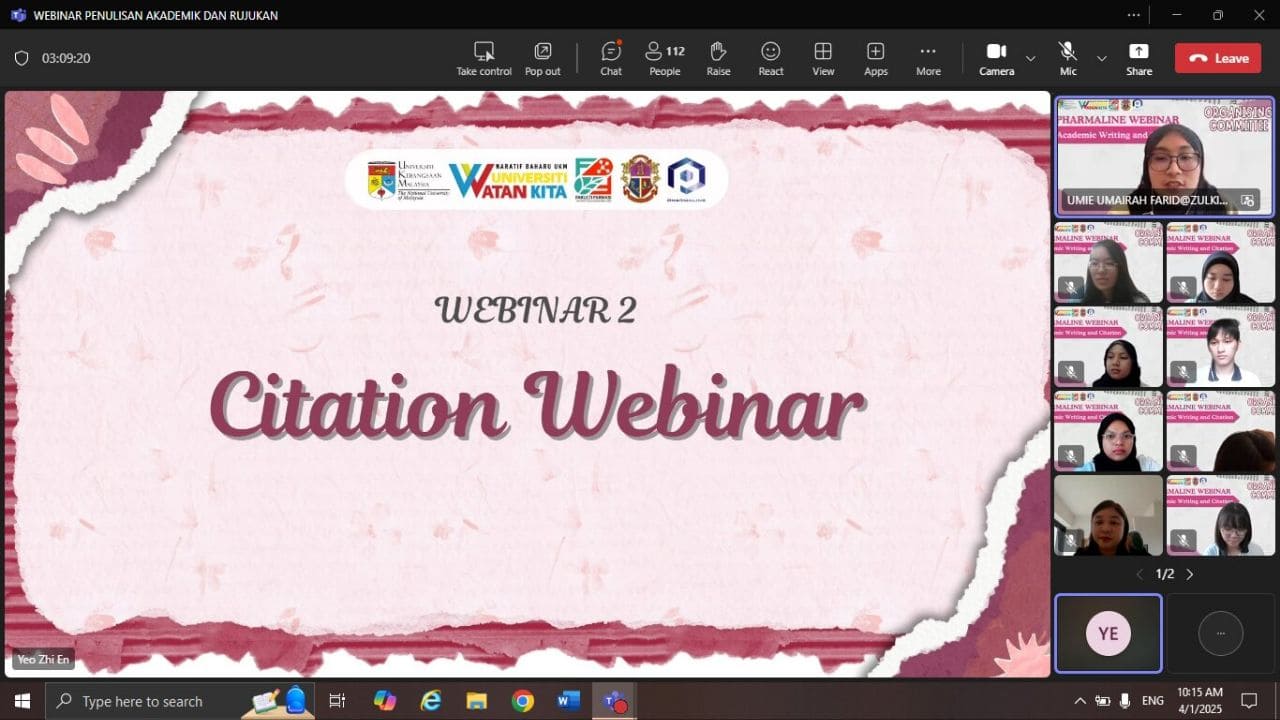Open the React emoji options
The height and width of the screenshot is (720, 1280).
pyautogui.click(x=771, y=58)
